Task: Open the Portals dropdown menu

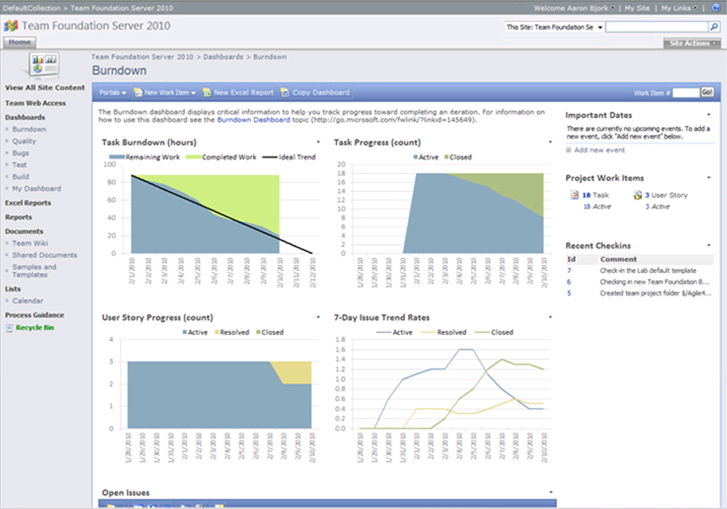Action: coord(113,93)
